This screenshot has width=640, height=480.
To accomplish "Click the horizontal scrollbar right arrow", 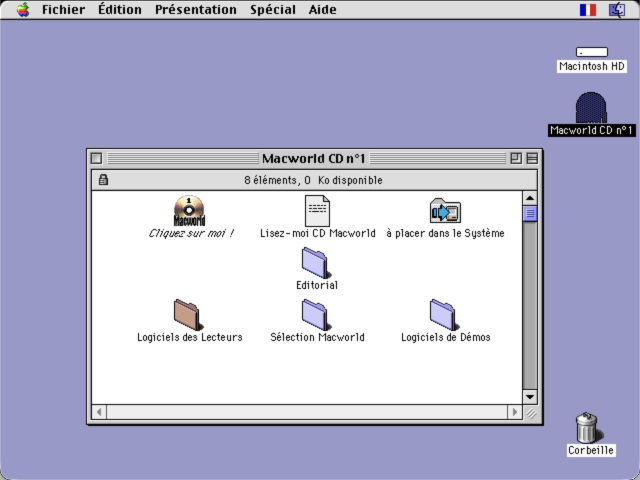I will click(x=514, y=412).
